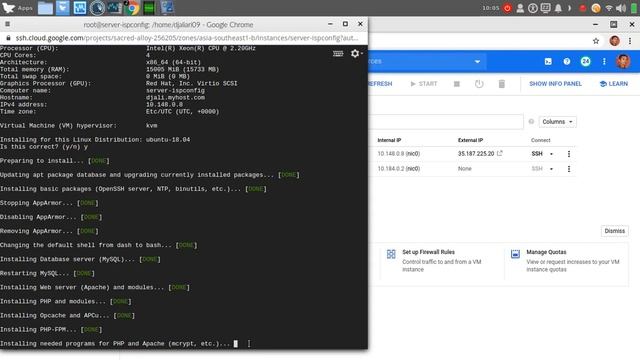Image resolution: width=640 pixels, height=360 pixels.
Task: Open the accessibility tray icon
Action: coord(533,8)
